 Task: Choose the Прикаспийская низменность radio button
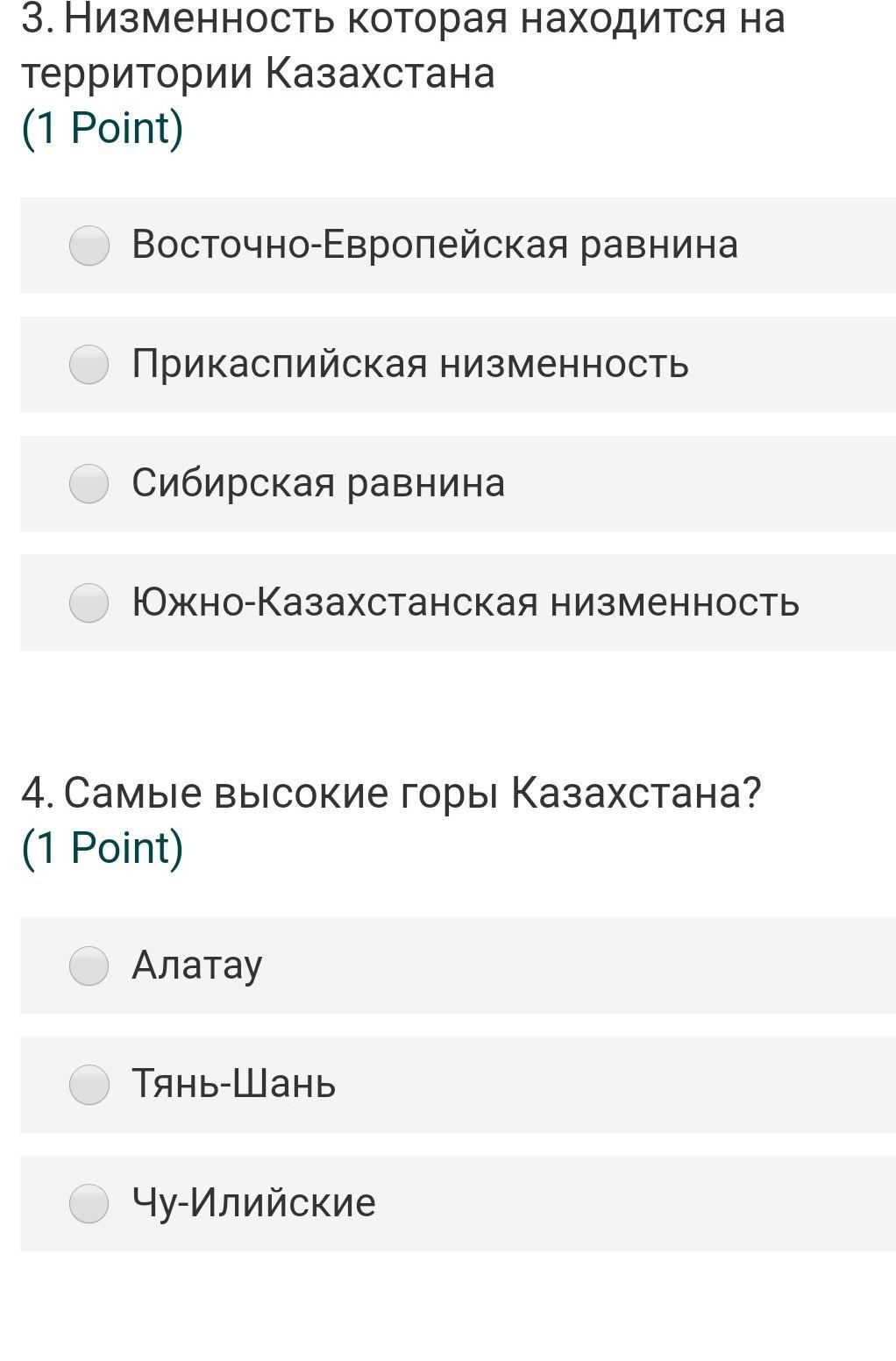(x=89, y=365)
